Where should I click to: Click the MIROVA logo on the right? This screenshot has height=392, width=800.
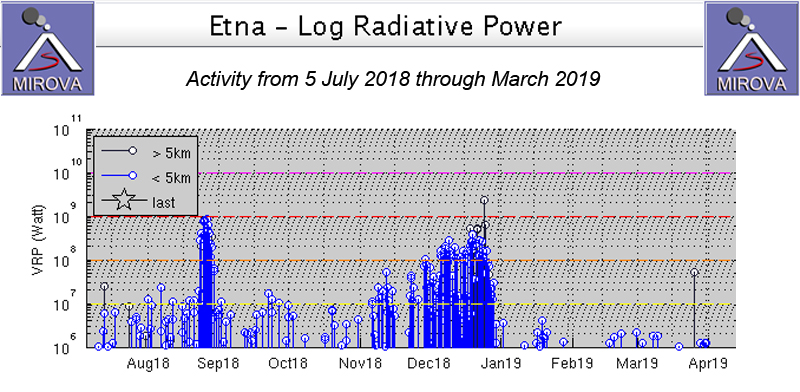click(x=752, y=48)
